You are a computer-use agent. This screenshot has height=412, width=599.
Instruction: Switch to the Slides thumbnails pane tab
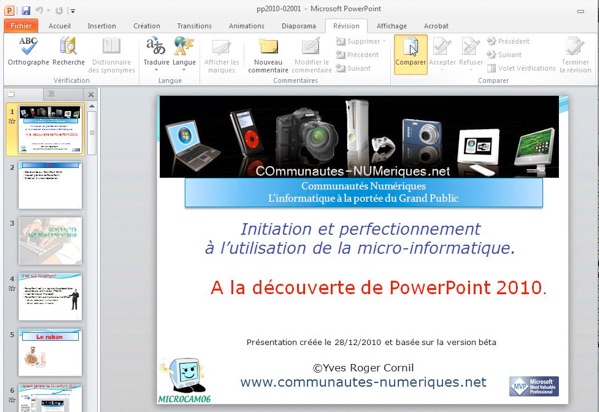click(x=11, y=94)
